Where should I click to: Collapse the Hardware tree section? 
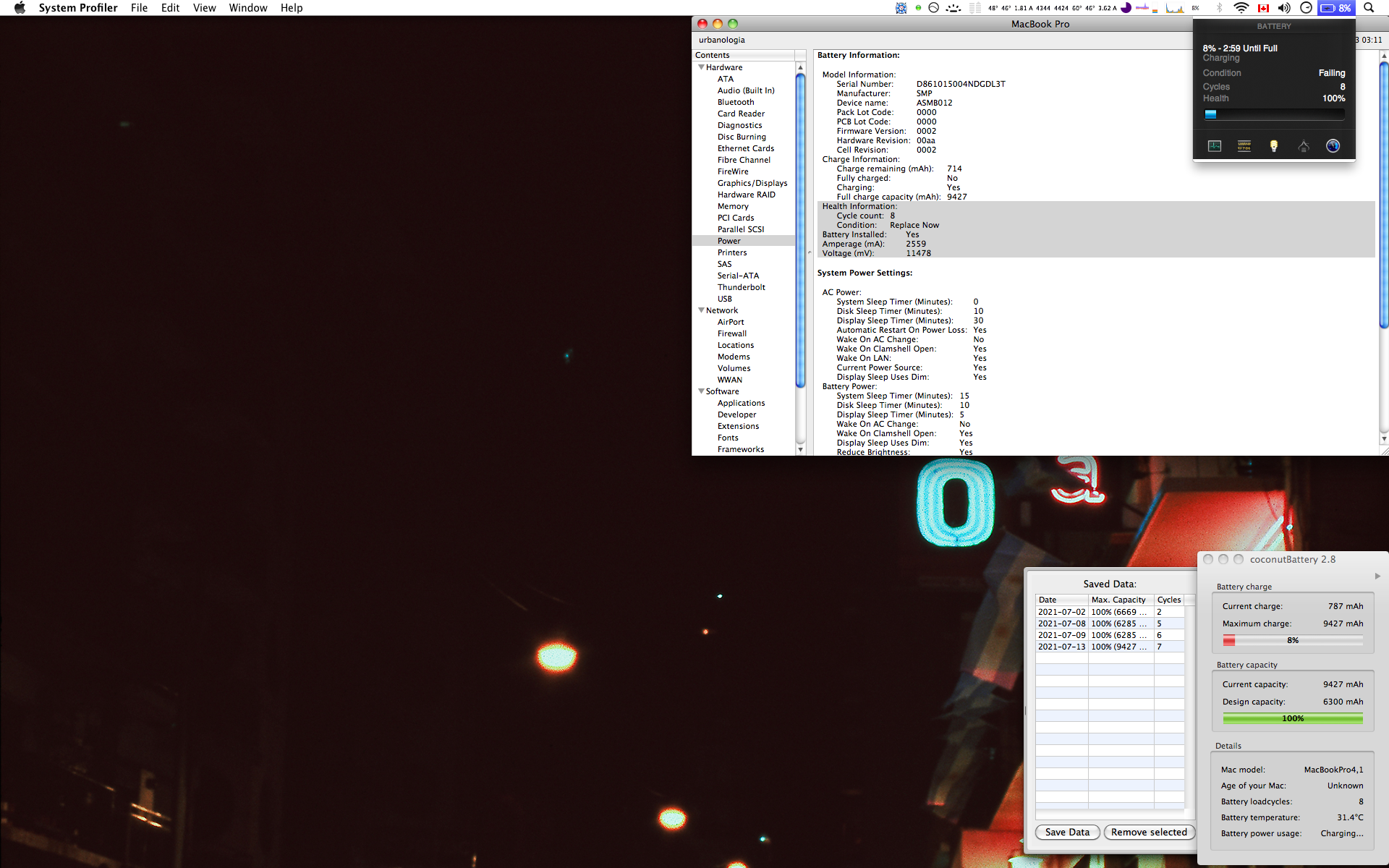coord(701,67)
